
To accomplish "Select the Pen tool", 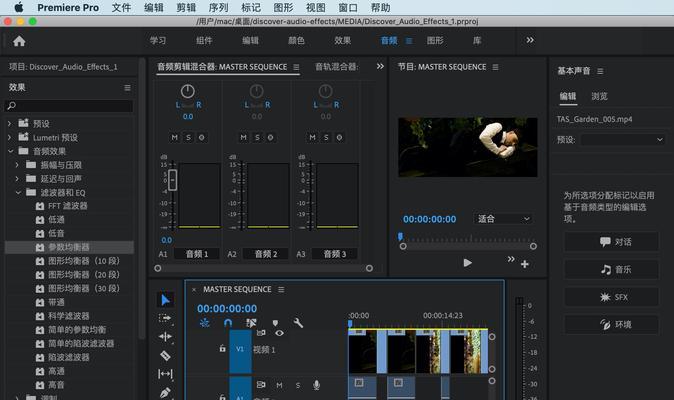I will pyautogui.click(x=165, y=392).
